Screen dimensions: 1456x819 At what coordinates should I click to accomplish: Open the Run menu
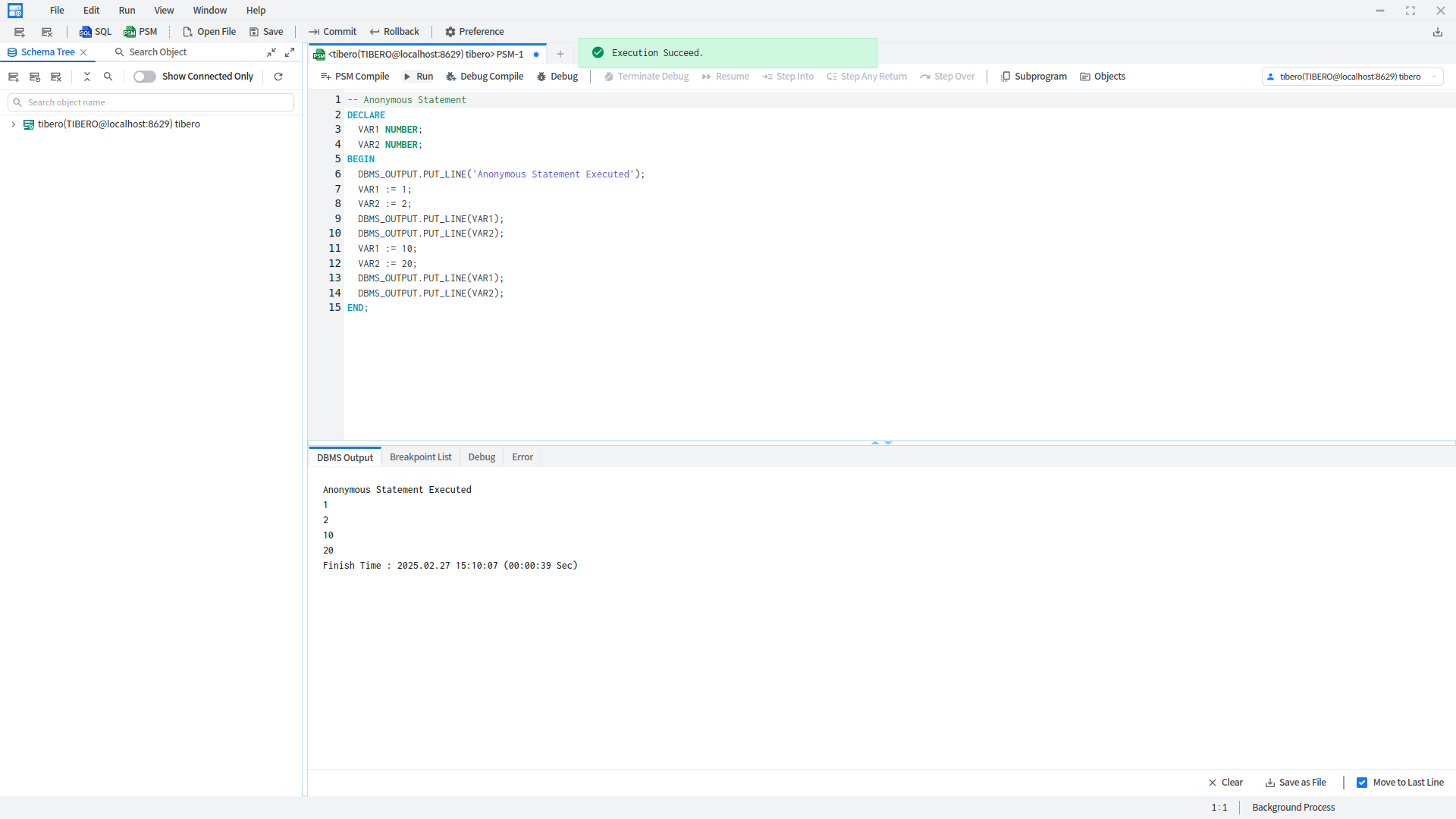127,11
